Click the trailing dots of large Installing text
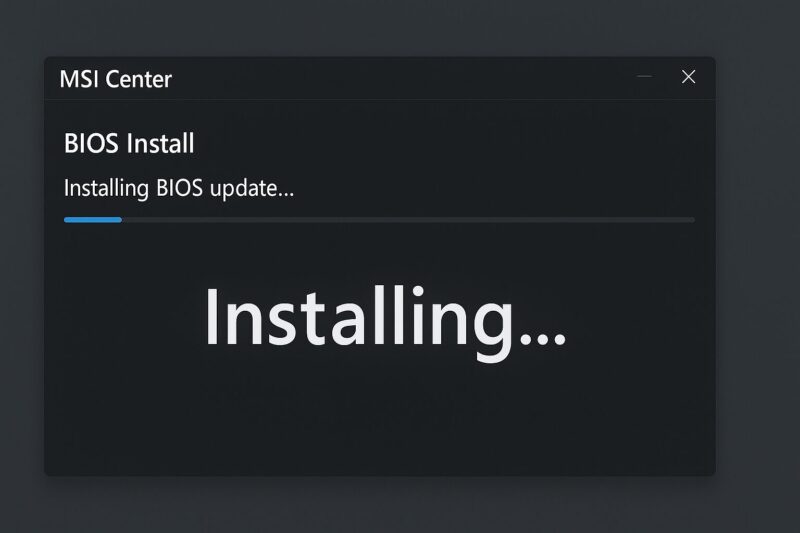This screenshot has width=800, height=533. pos(543,339)
